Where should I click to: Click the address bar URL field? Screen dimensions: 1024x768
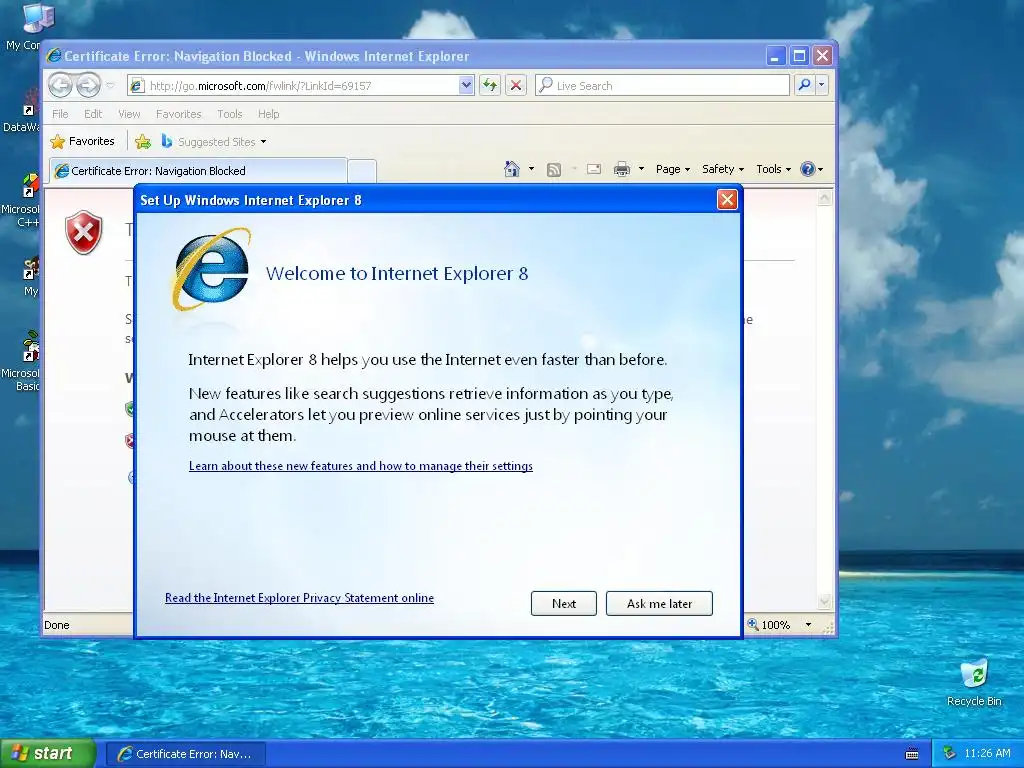(294, 86)
